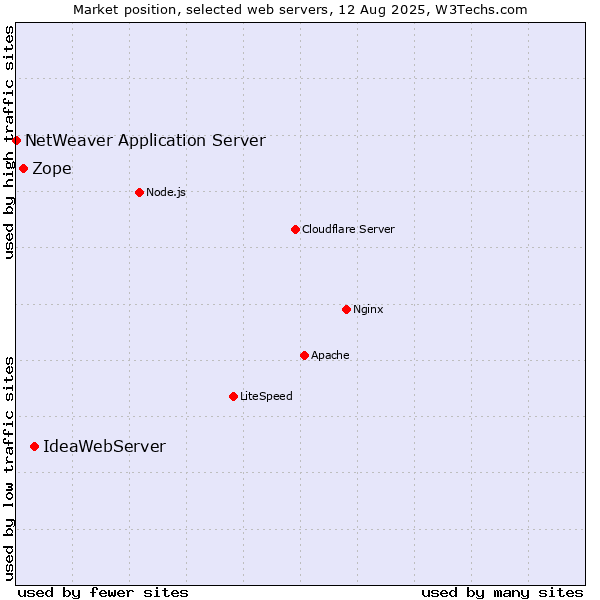The height and width of the screenshot is (600, 600).
Task: Click the 'Cloudflare Server' label
Action: tap(348, 229)
